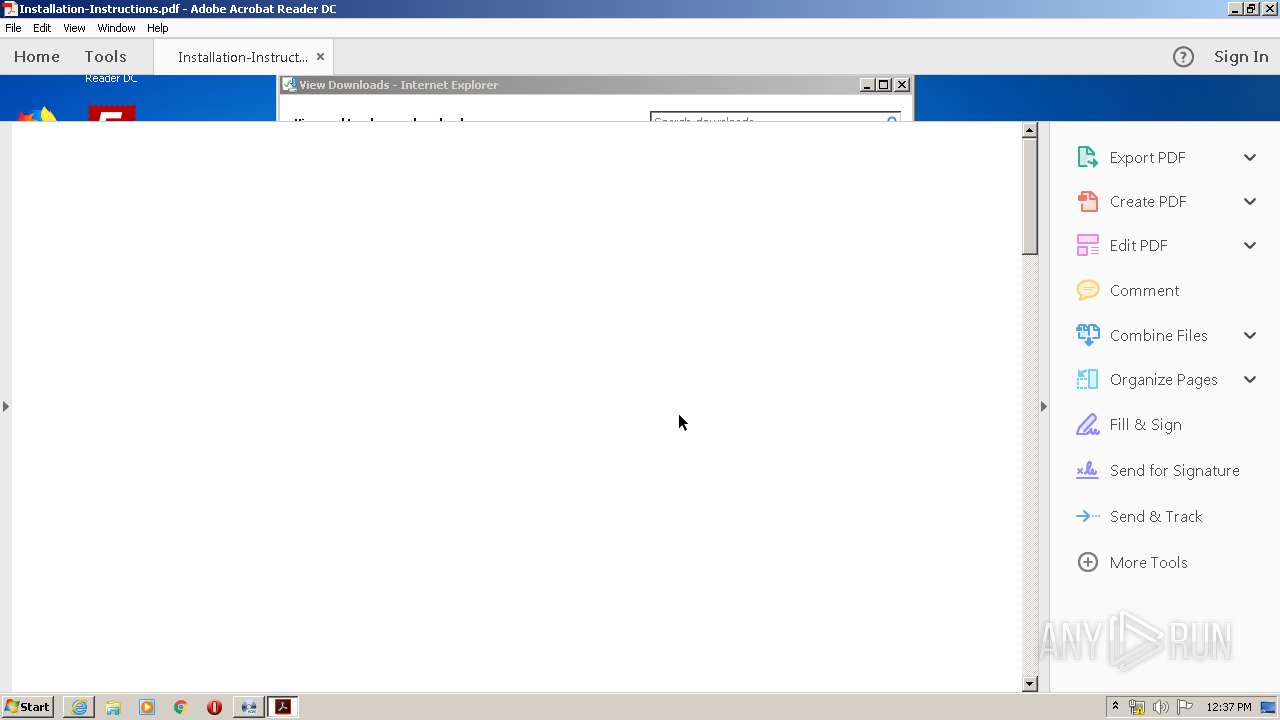Click the volume speaker tray icon

pyautogui.click(x=1161, y=707)
